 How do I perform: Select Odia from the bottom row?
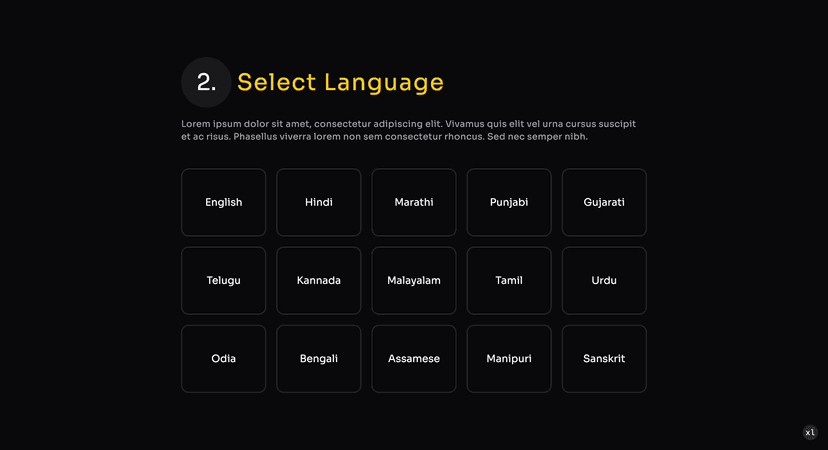tap(223, 359)
